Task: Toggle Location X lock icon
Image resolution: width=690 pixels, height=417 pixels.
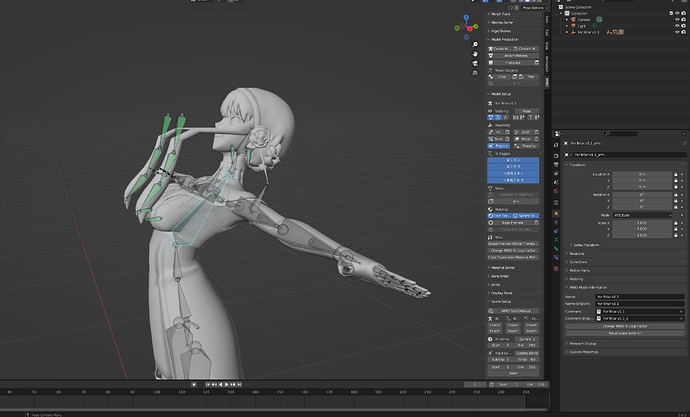Action: (676, 174)
